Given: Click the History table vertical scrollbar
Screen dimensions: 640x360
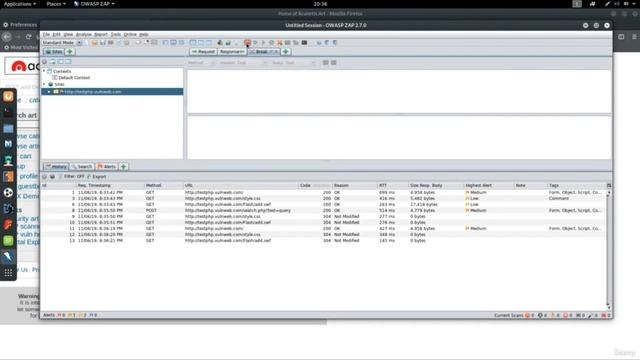Looking at the screenshot, I should 609,250.
